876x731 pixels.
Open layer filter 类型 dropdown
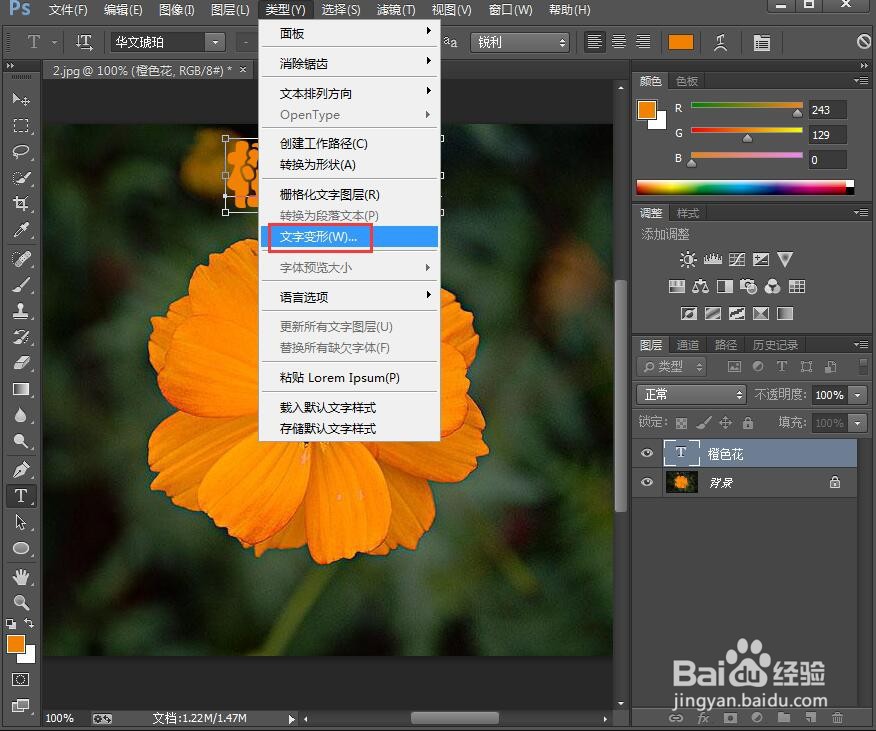[x=672, y=367]
